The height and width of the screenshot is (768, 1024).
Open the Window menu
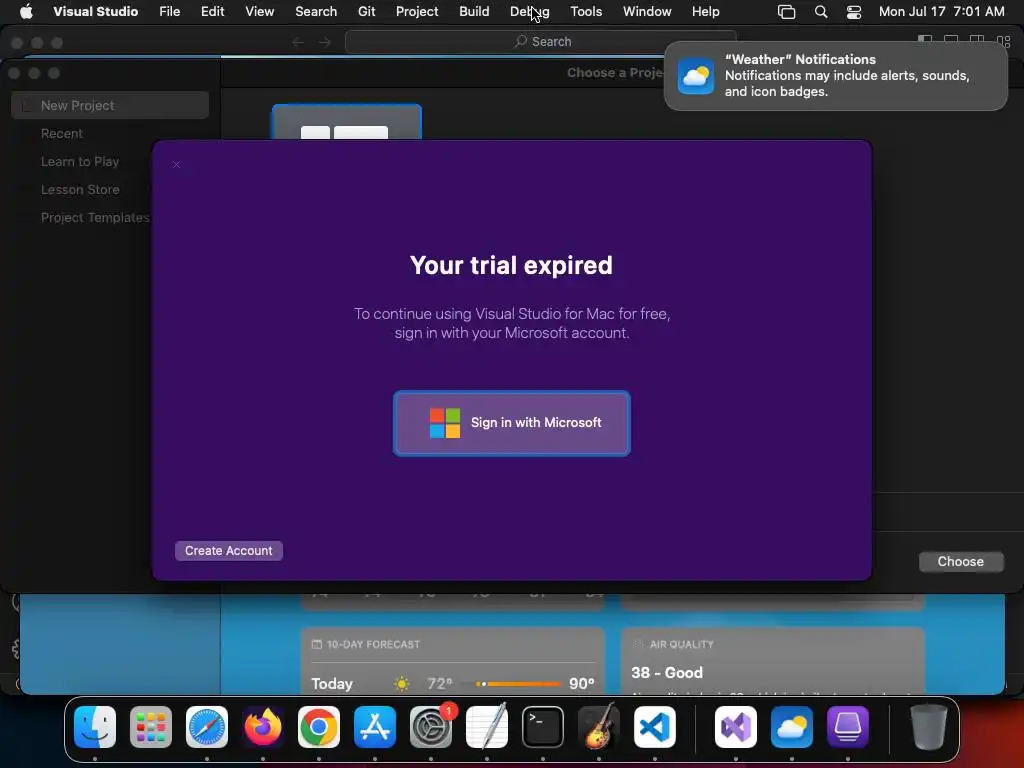tap(647, 12)
